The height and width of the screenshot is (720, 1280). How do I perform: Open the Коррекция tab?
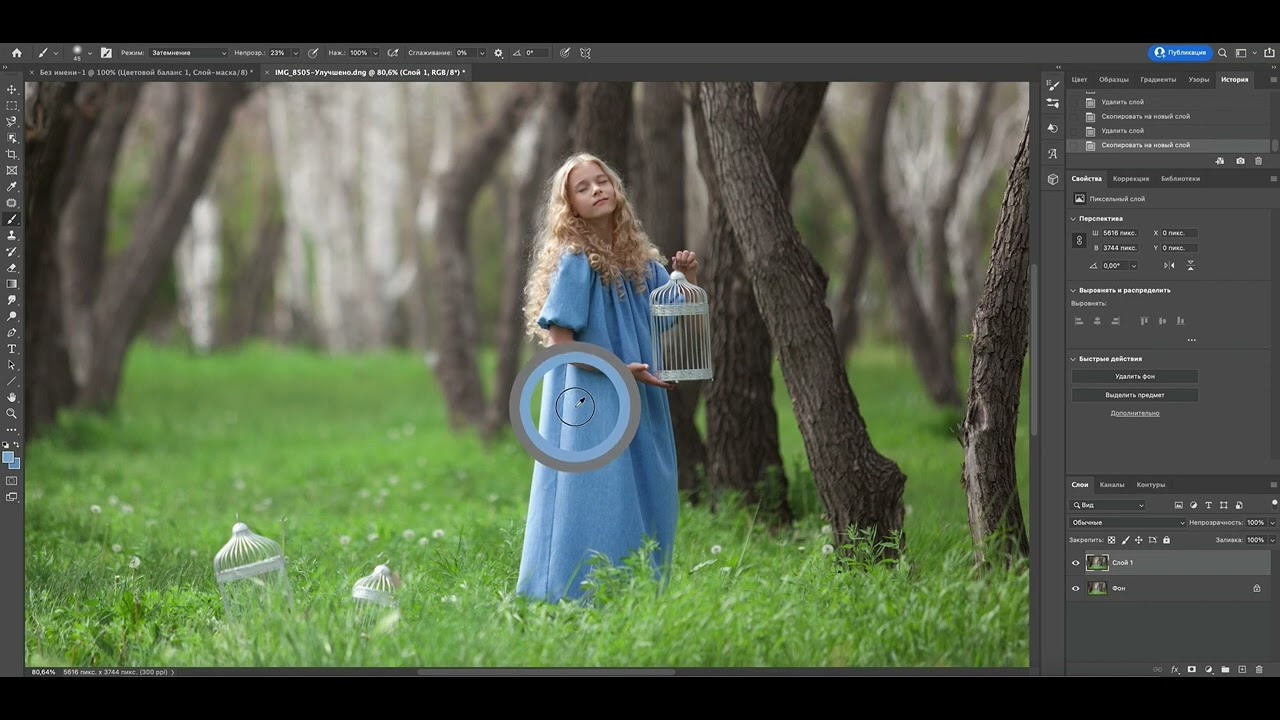click(1130, 179)
